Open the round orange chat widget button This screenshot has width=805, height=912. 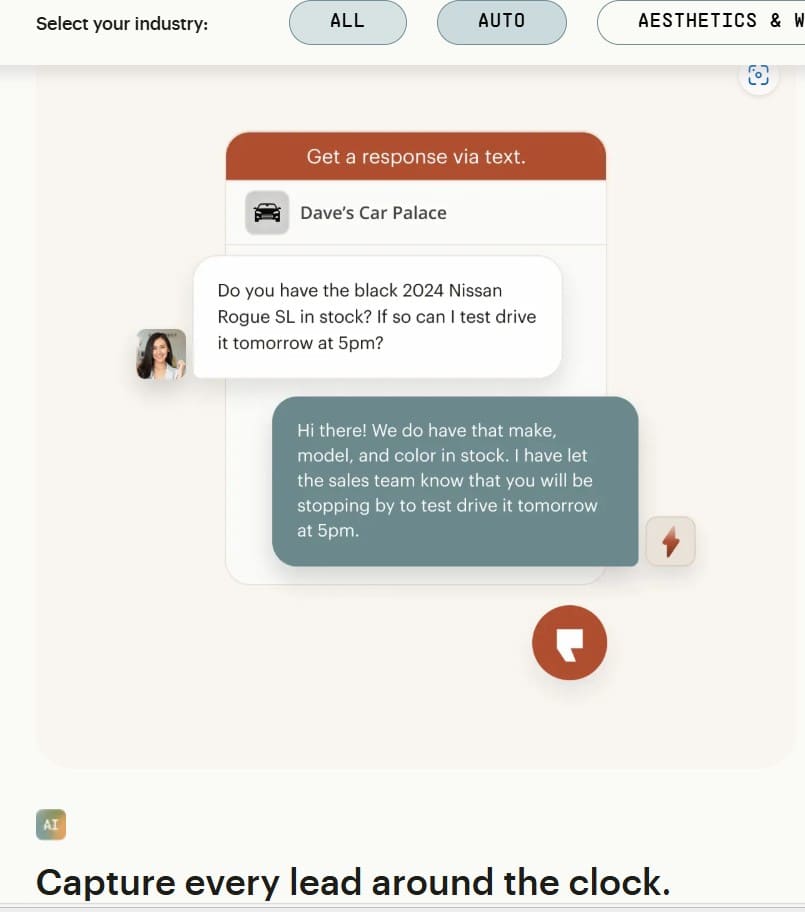pos(569,643)
